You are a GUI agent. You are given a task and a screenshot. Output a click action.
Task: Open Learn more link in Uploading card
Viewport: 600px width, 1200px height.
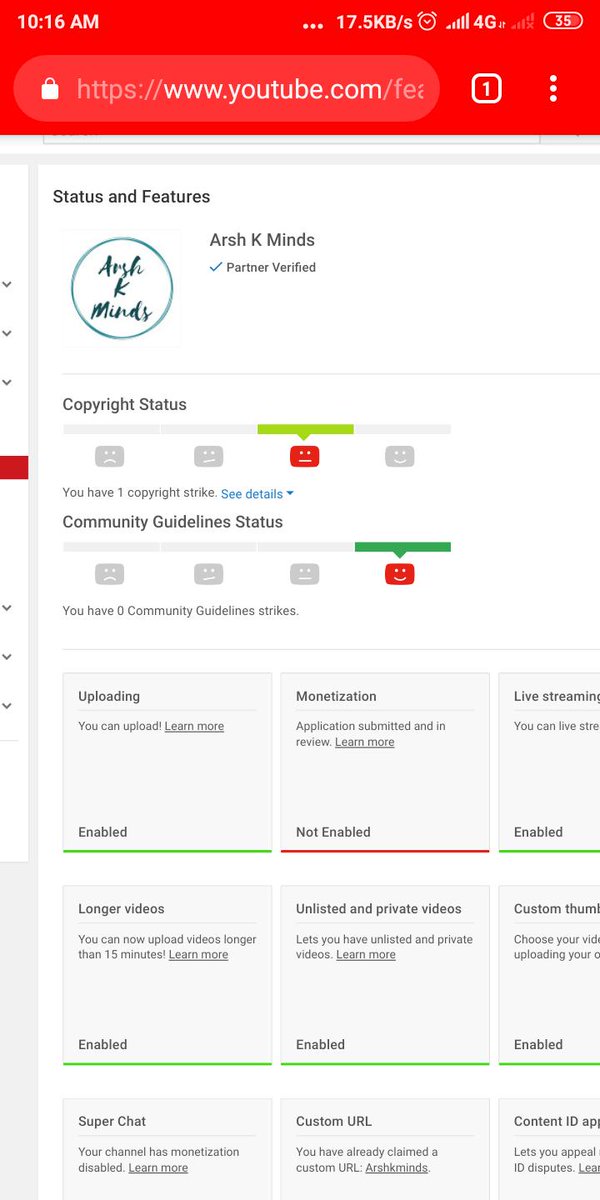[x=194, y=726]
